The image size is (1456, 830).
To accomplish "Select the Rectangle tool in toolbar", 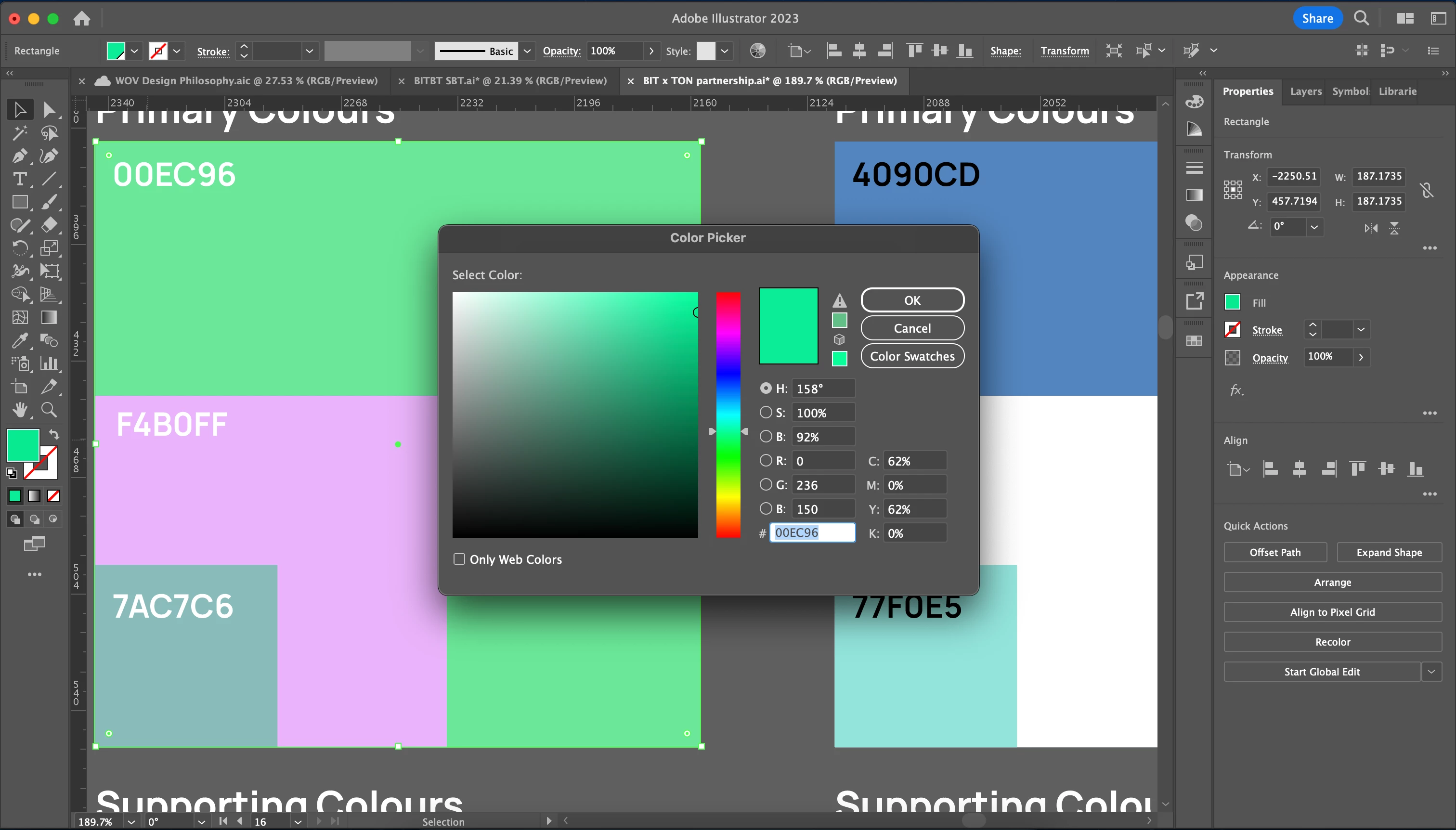I will tap(19, 202).
